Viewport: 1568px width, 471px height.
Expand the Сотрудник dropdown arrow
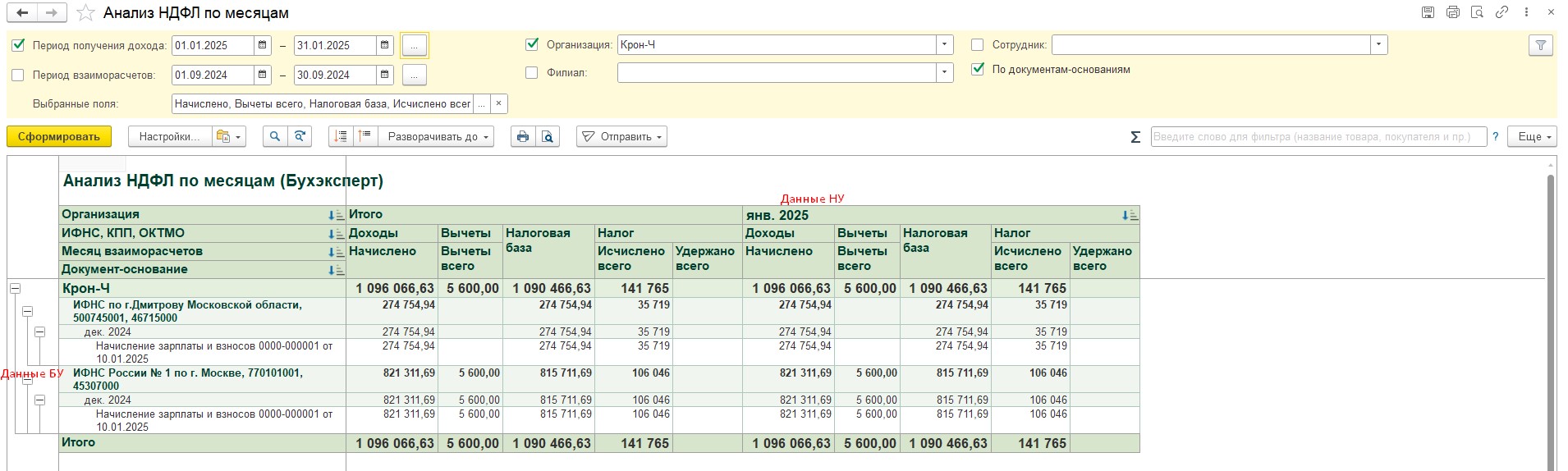point(1378,45)
